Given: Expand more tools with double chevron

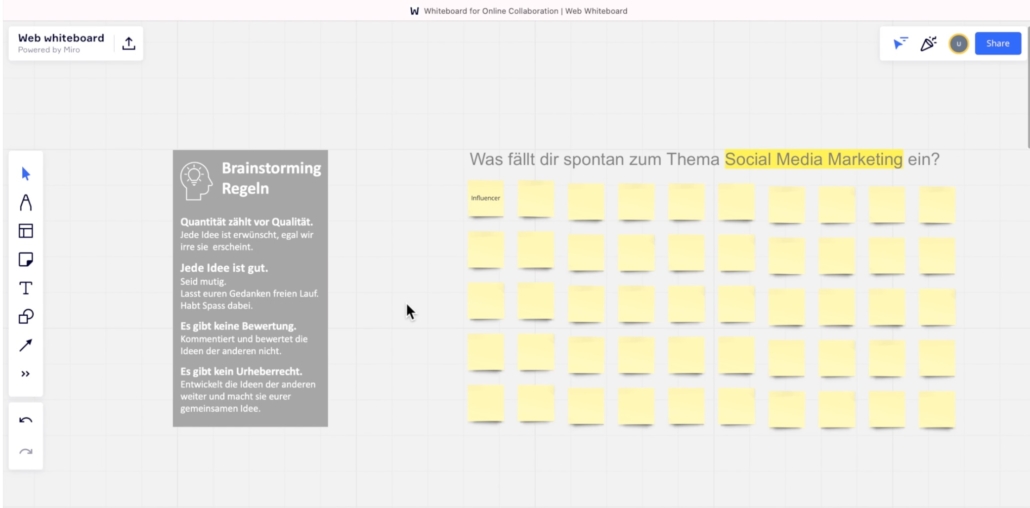Looking at the screenshot, I should 26,374.
